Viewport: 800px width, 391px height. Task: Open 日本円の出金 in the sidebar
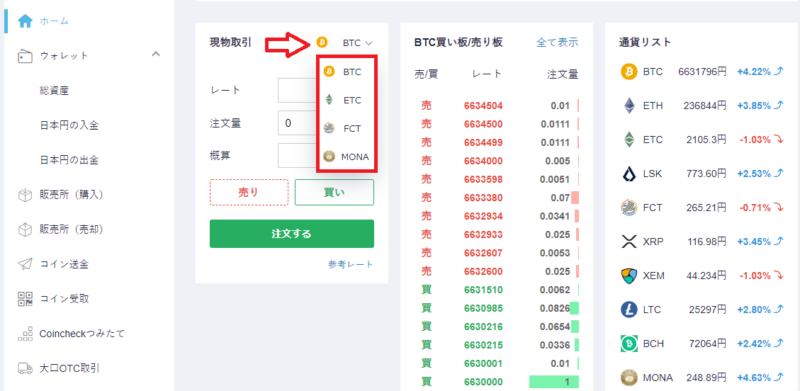69,160
